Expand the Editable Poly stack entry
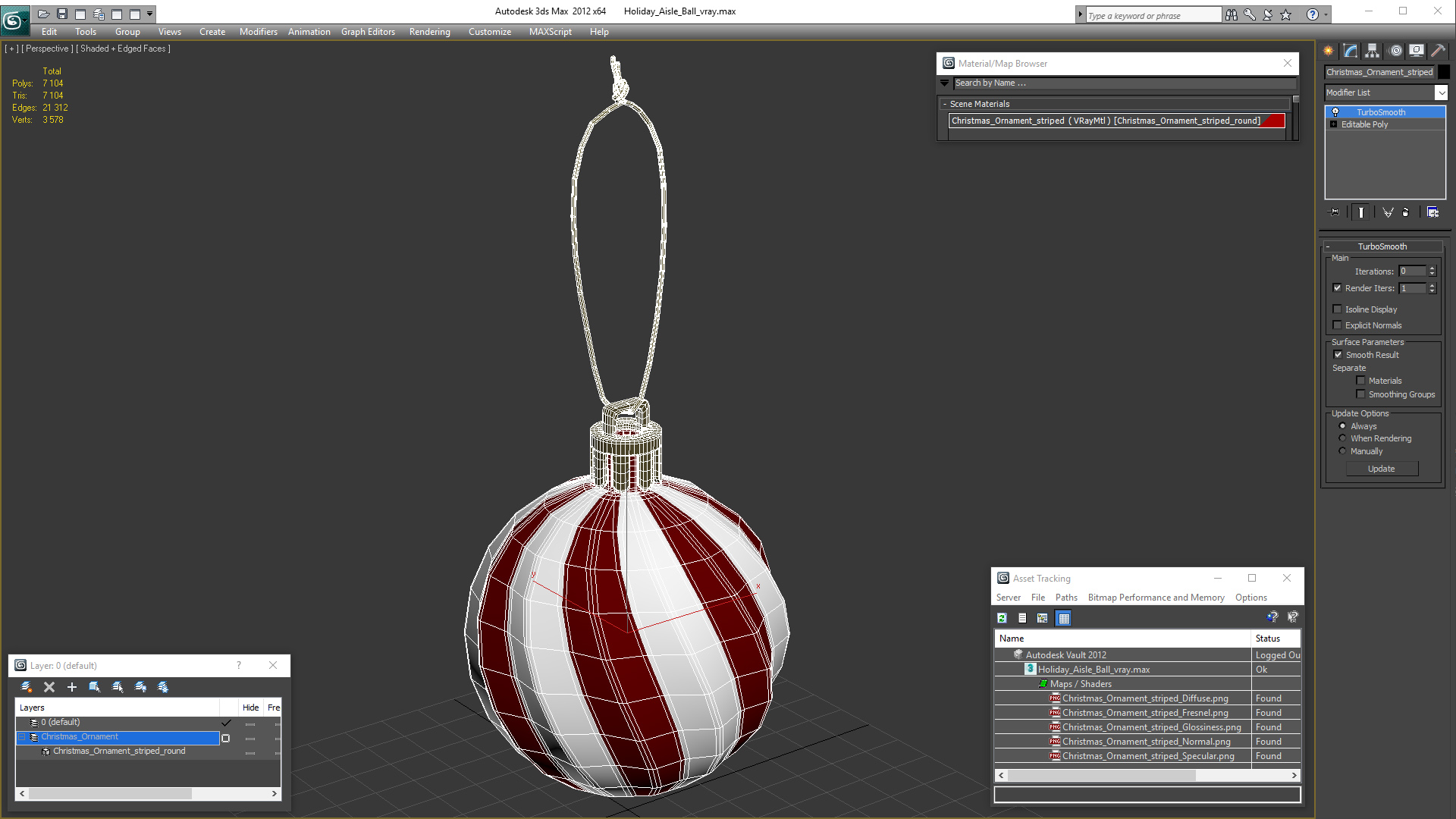1456x819 pixels. [1333, 124]
